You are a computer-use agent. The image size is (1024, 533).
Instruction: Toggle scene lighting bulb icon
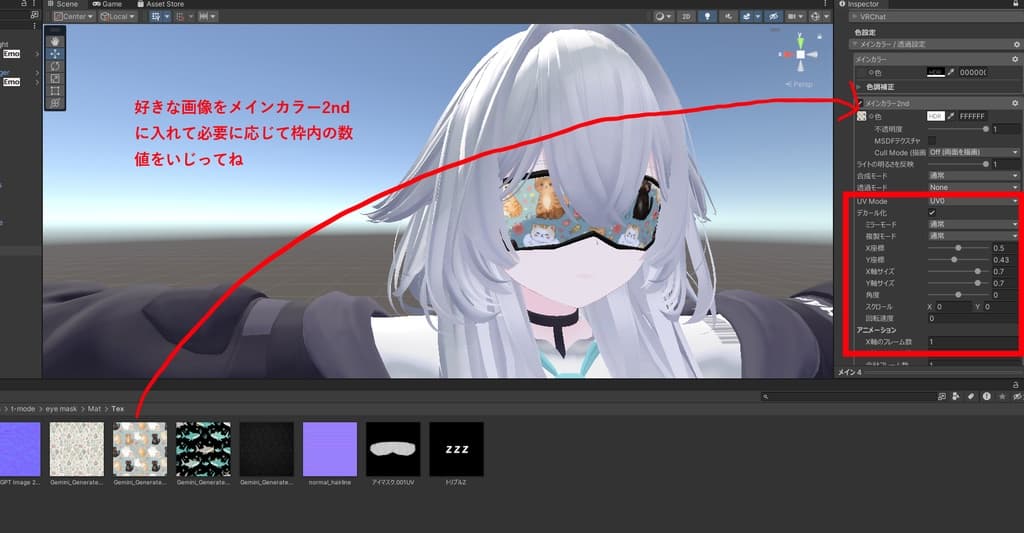point(709,17)
